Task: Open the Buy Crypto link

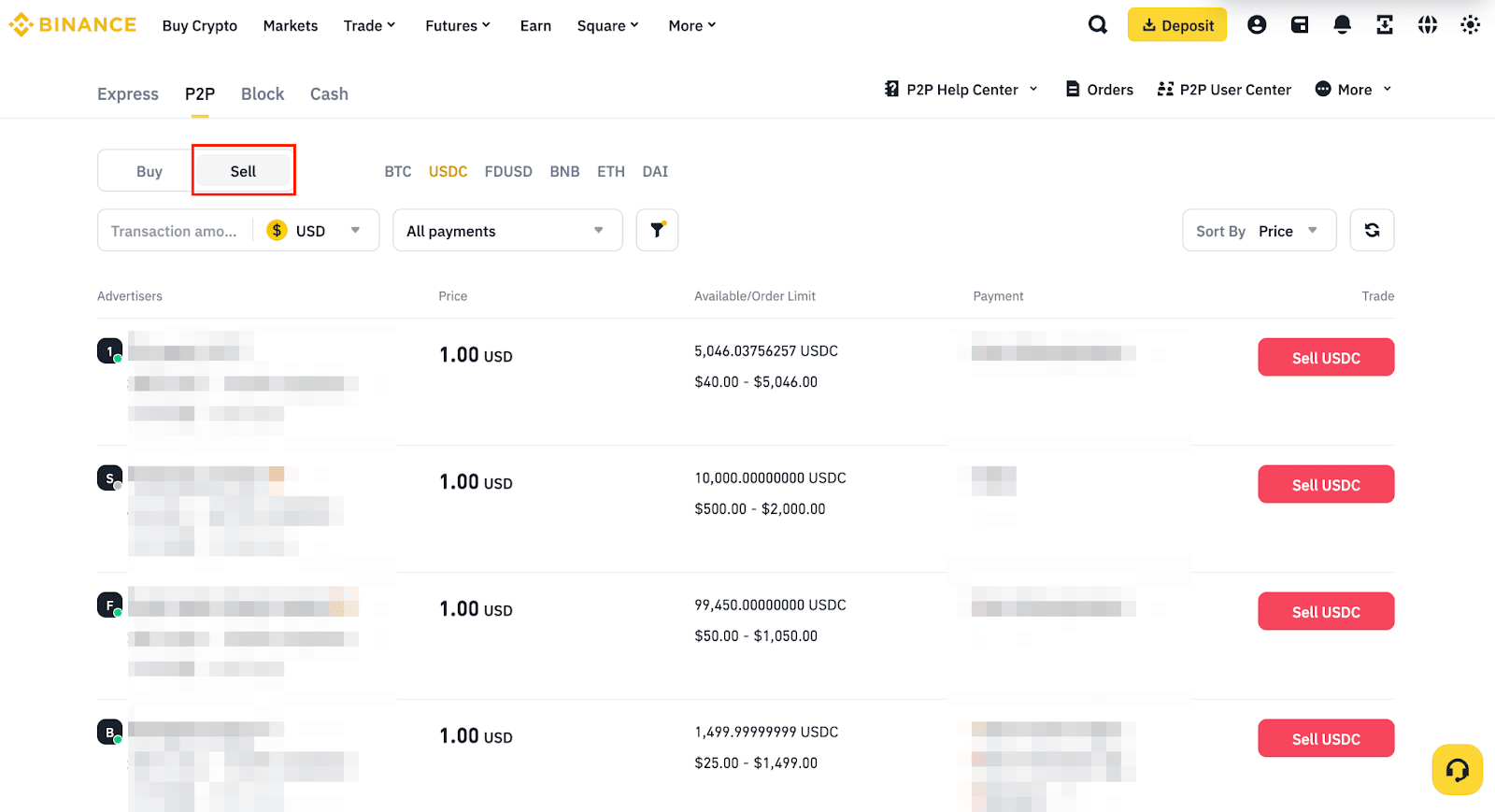Action: point(200,25)
